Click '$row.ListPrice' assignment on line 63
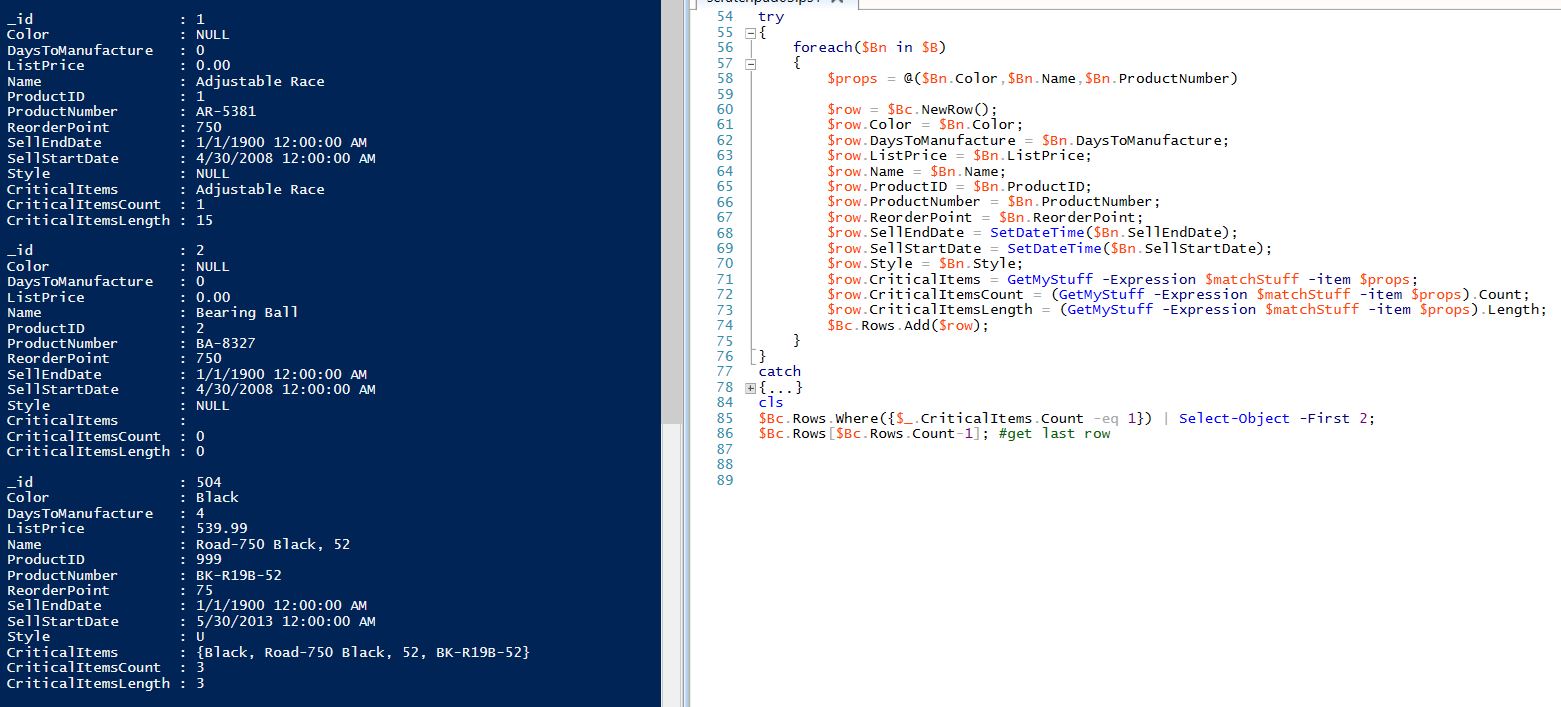 [886, 155]
